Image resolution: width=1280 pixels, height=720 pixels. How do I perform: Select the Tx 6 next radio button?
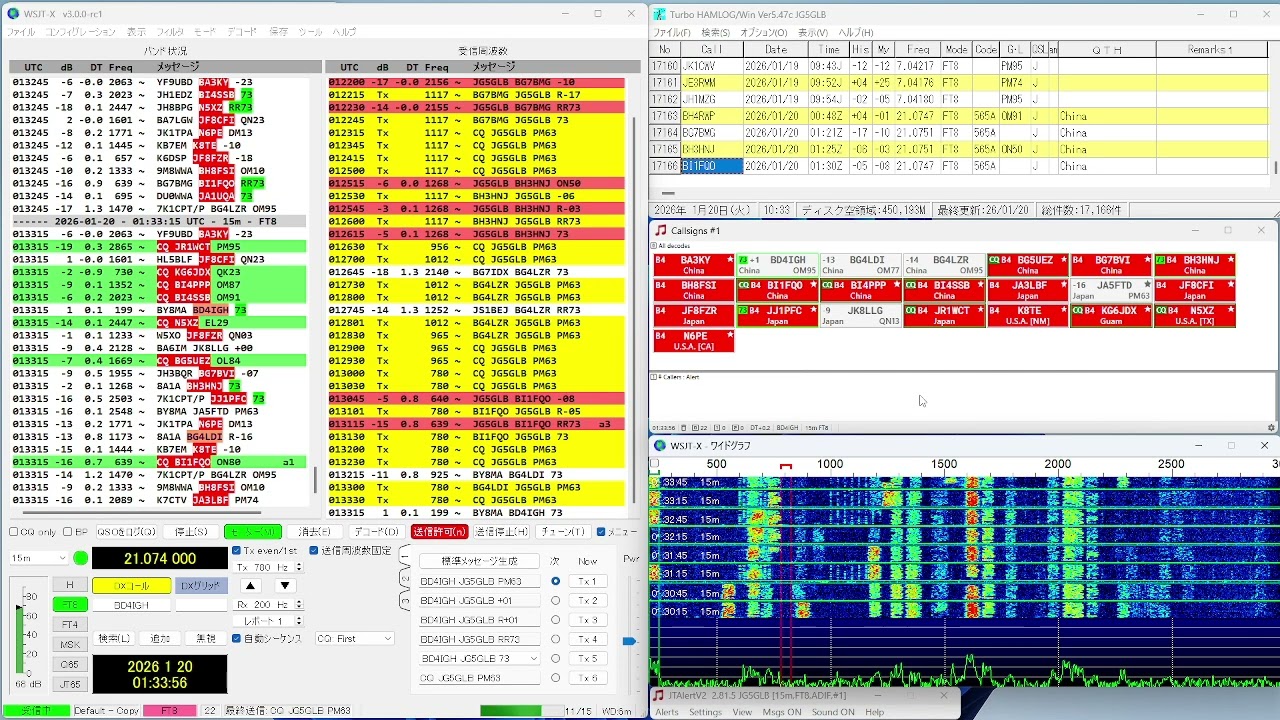(x=555, y=678)
